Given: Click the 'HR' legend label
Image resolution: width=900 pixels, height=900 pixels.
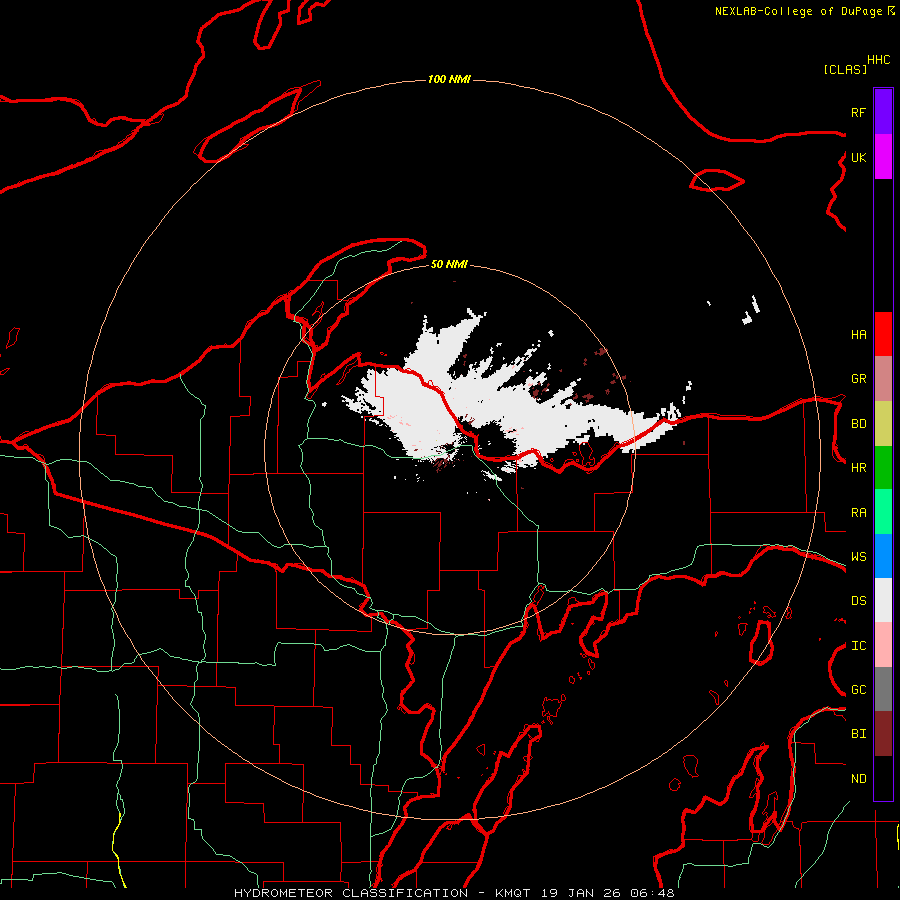Looking at the screenshot, I should coord(858,468).
